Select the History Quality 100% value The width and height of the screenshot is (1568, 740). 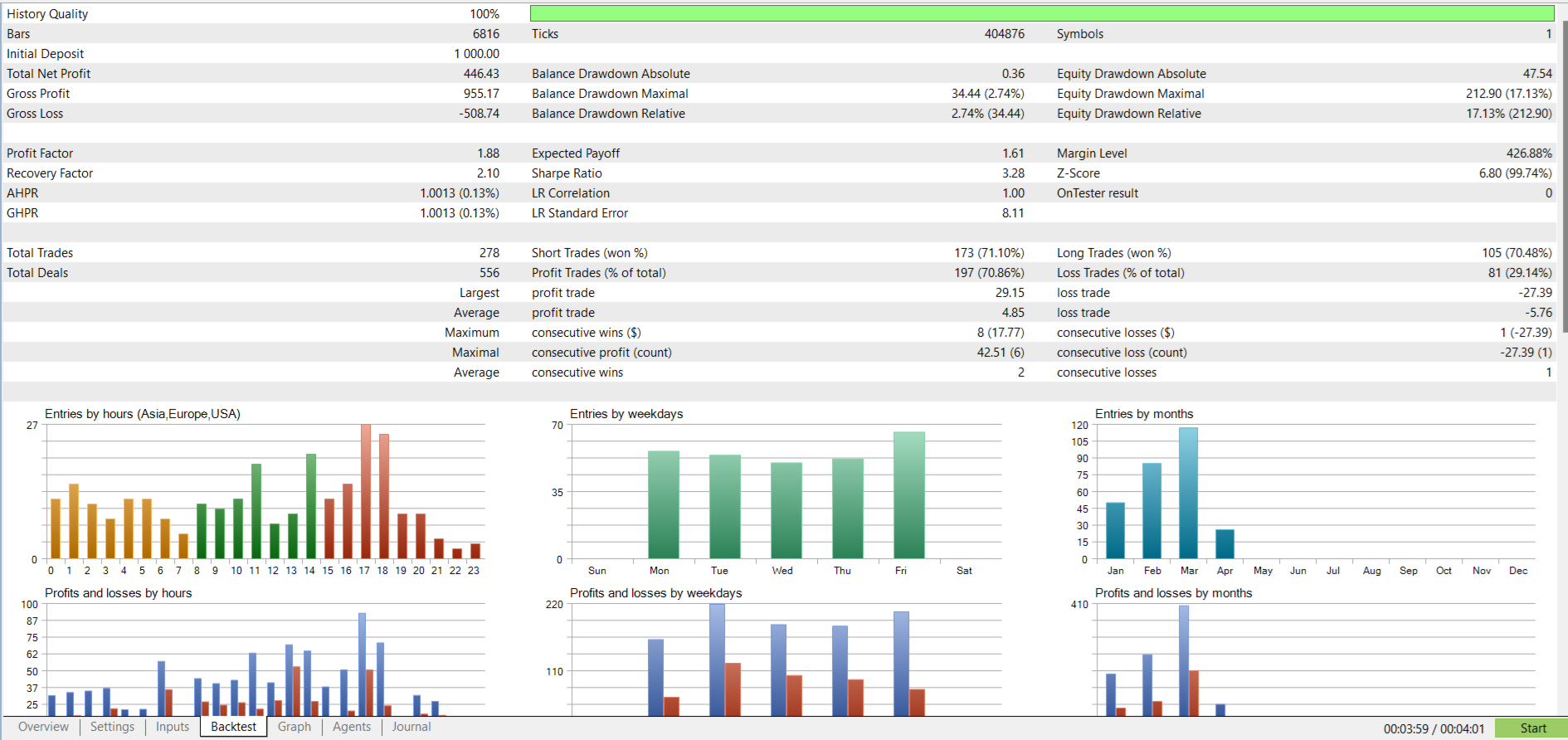point(485,14)
